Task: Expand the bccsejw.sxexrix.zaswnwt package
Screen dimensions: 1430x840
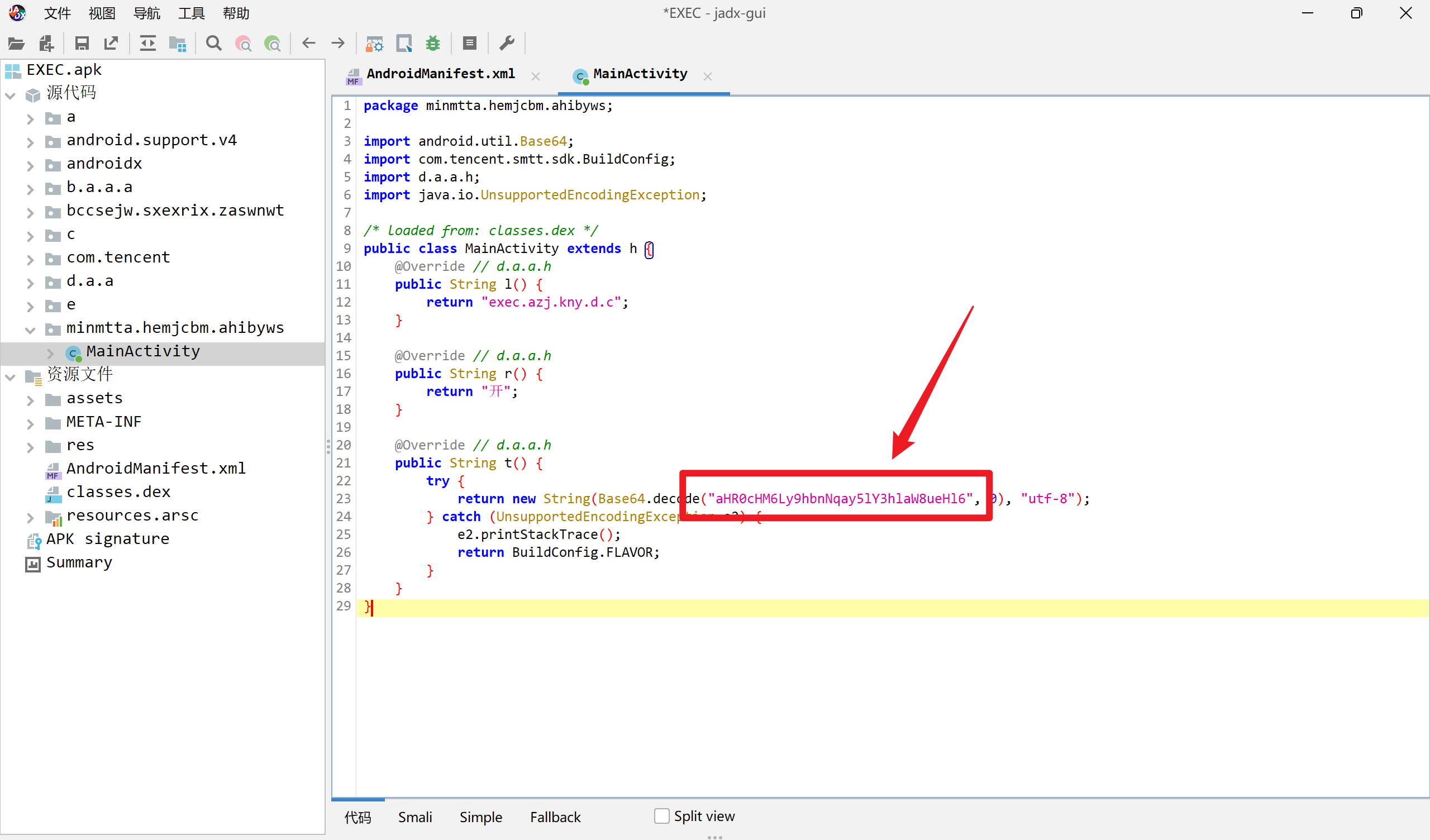Action: (x=30, y=213)
